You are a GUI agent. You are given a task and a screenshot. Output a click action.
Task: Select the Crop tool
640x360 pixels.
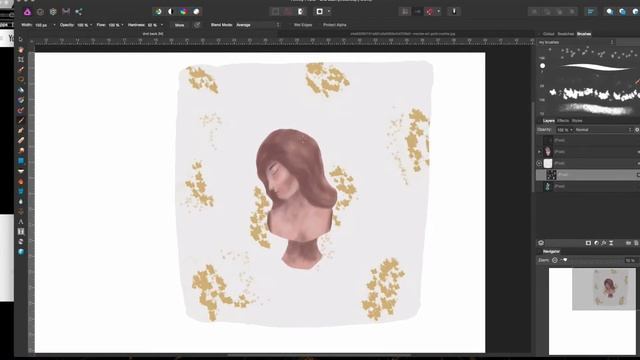21,60
